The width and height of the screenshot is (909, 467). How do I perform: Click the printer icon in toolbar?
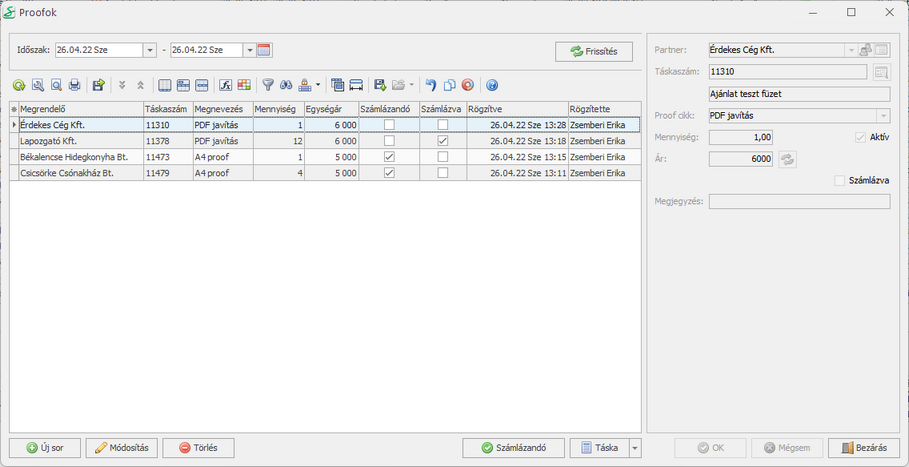click(x=74, y=86)
